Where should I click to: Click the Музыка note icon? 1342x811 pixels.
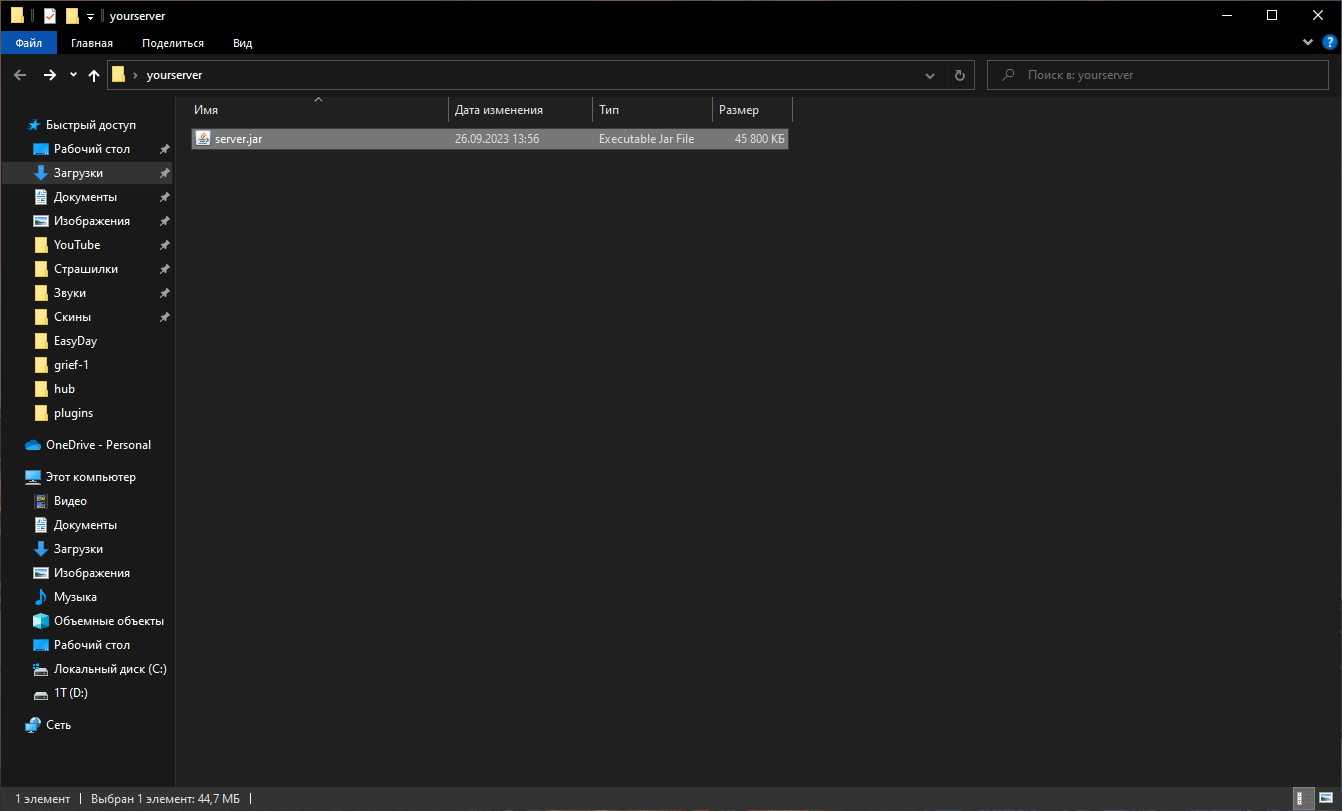[x=41, y=597]
